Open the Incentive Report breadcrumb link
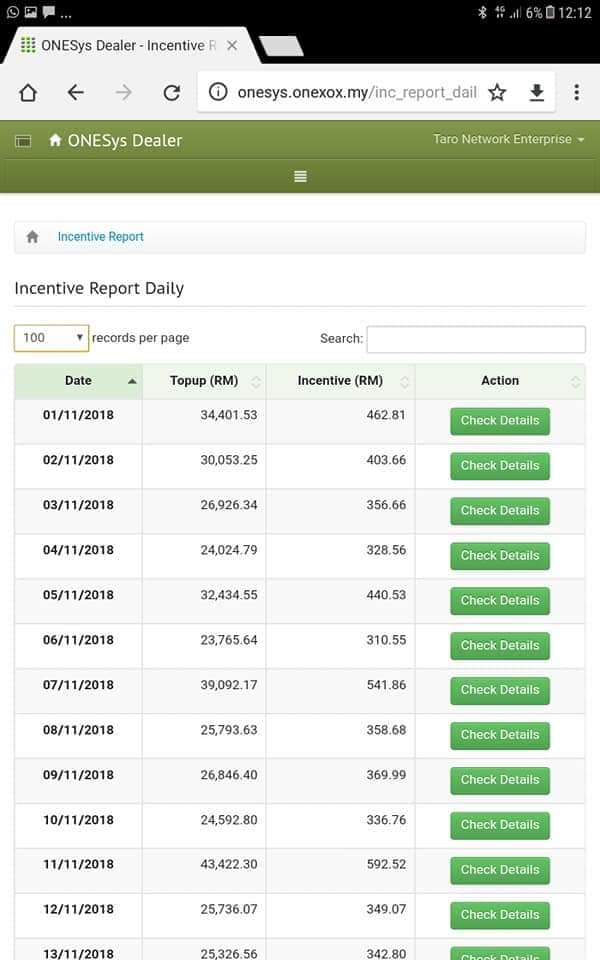This screenshot has height=960, width=600. [x=100, y=236]
